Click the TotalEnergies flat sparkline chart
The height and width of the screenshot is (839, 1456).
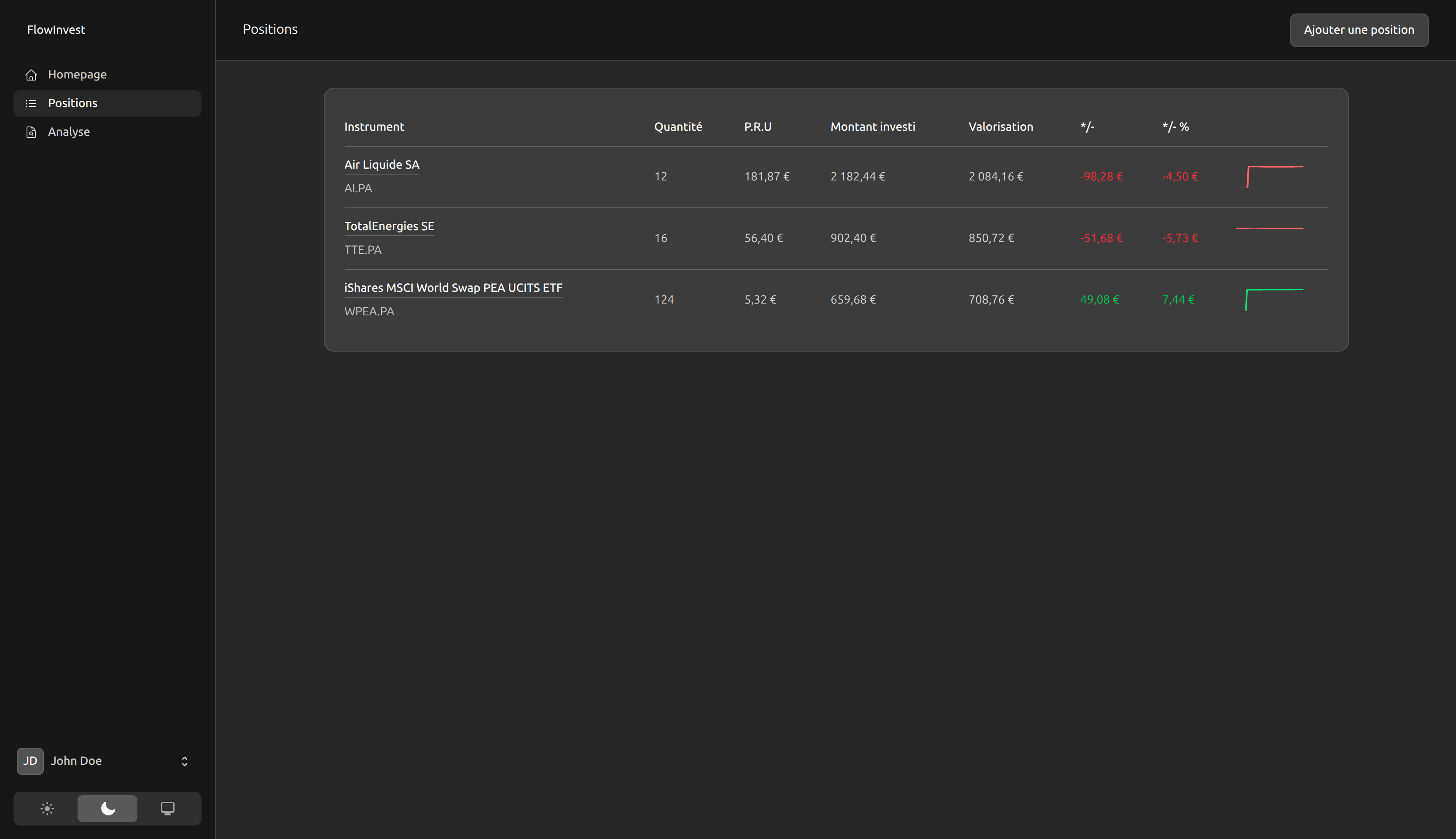pos(1269,229)
